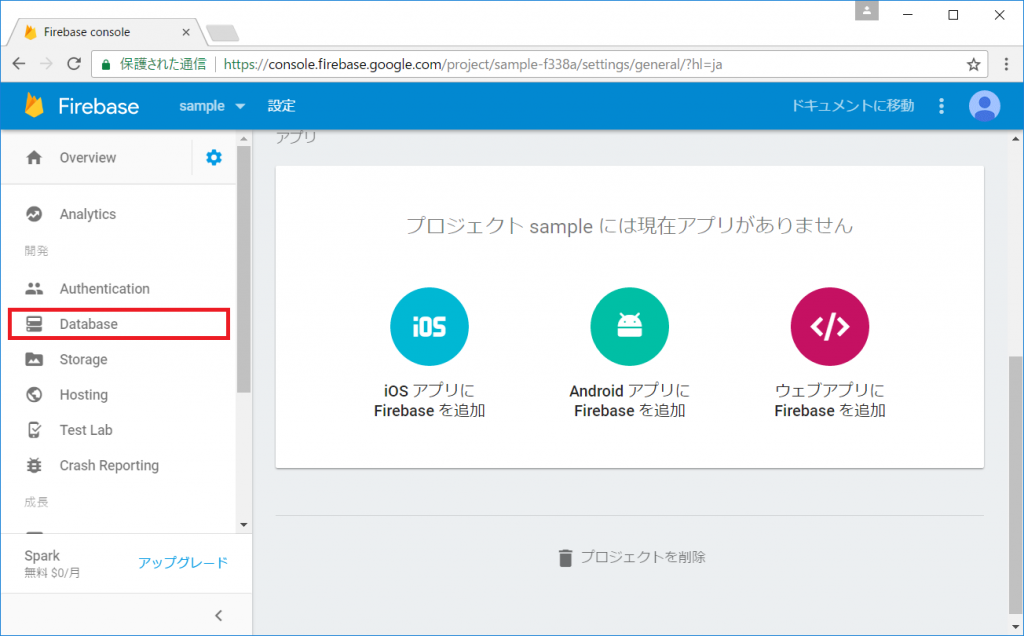Bookmark the page with the star icon
1024x636 pixels.
[973, 64]
